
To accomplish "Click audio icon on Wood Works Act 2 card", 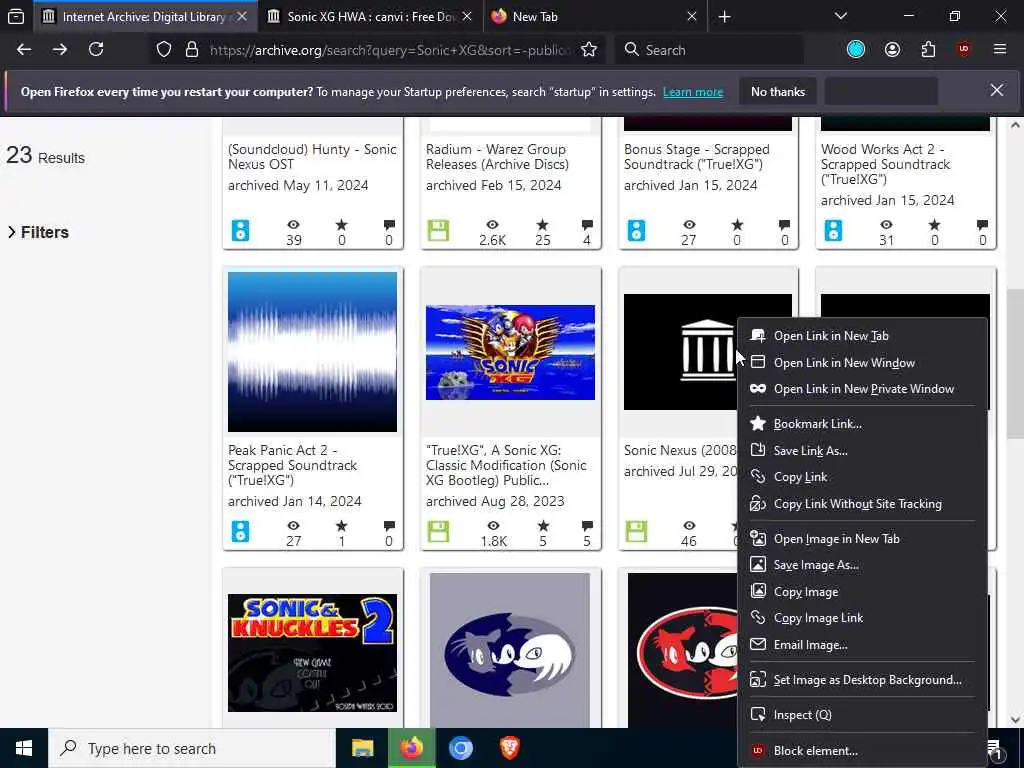I will [833, 231].
